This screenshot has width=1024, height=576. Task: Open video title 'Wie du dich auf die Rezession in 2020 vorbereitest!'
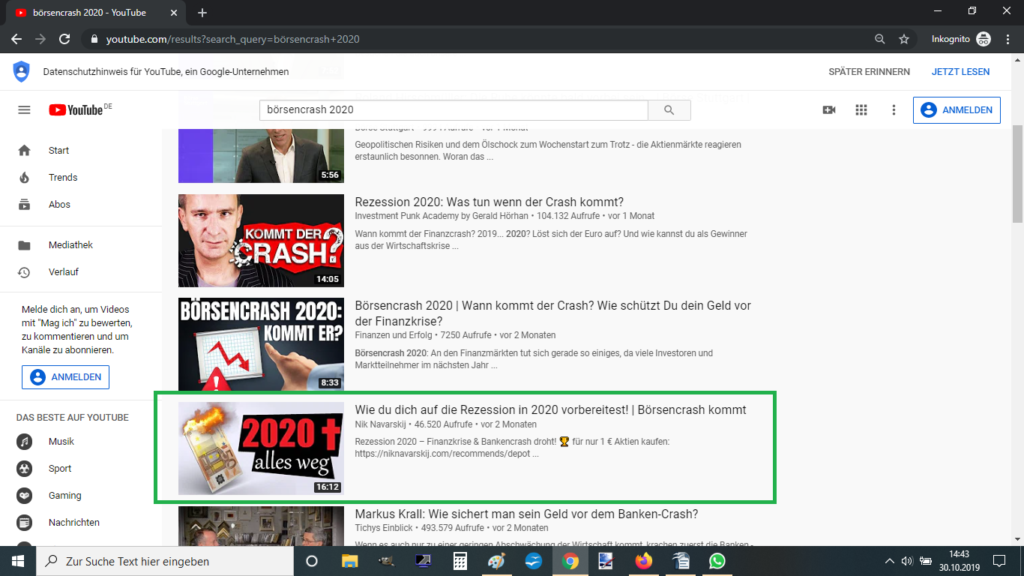[x=551, y=410]
